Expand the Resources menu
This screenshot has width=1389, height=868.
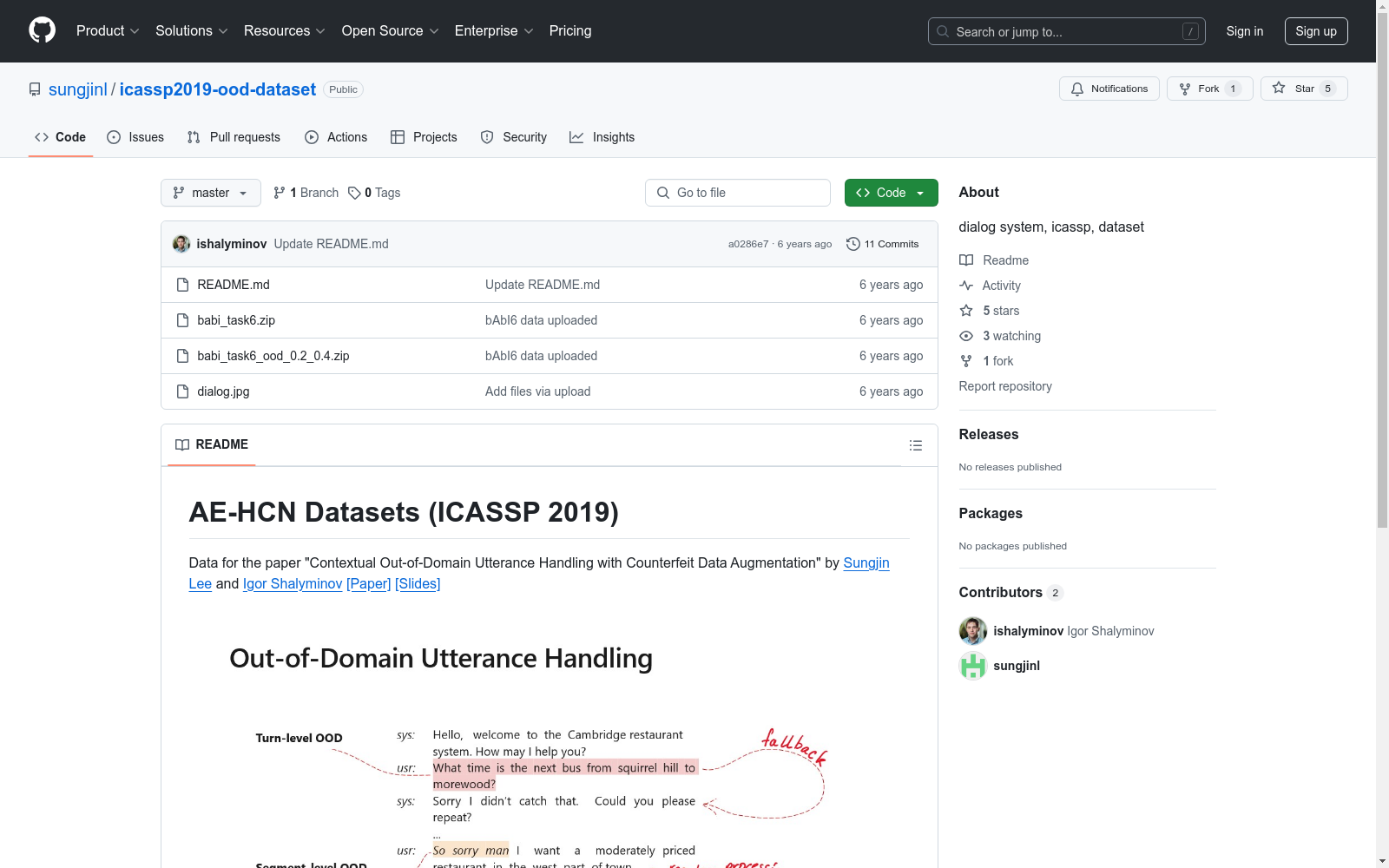tap(285, 30)
